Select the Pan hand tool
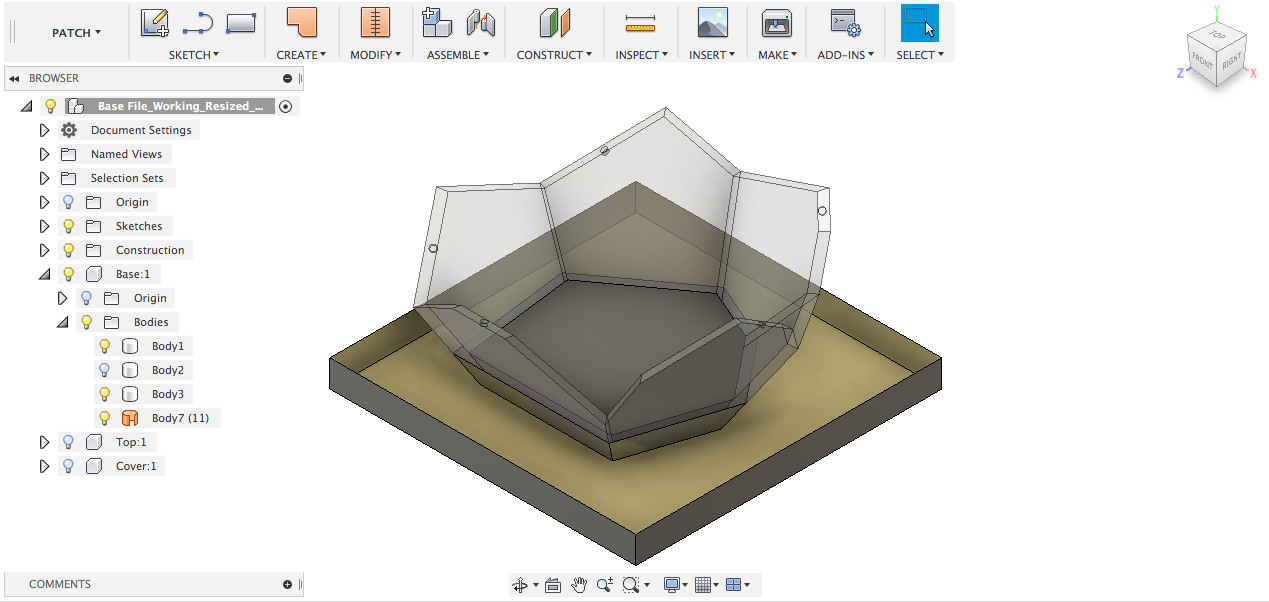 click(x=579, y=585)
